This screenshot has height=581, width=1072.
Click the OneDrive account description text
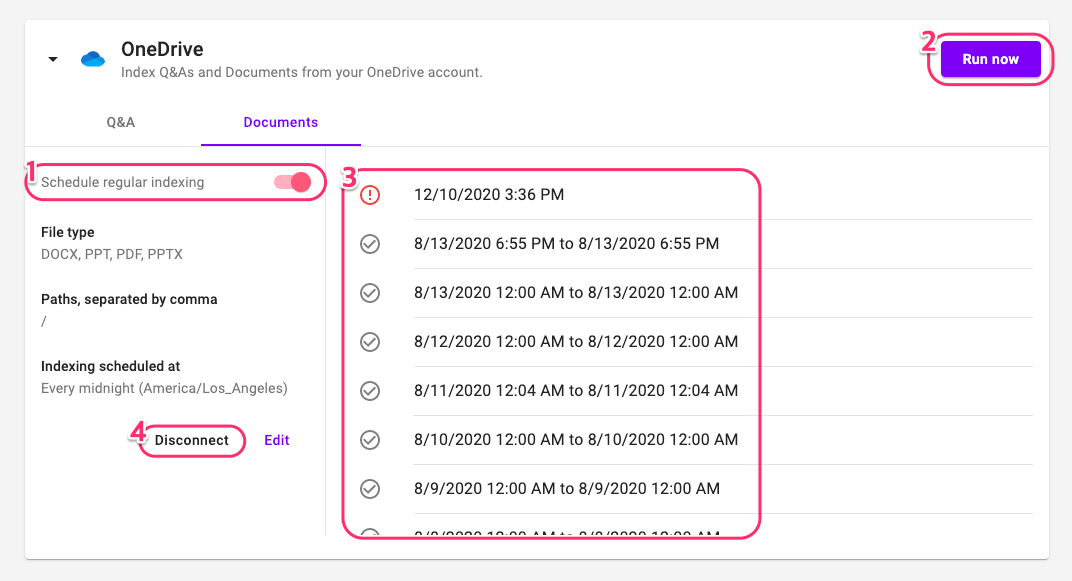click(x=302, y=72)
